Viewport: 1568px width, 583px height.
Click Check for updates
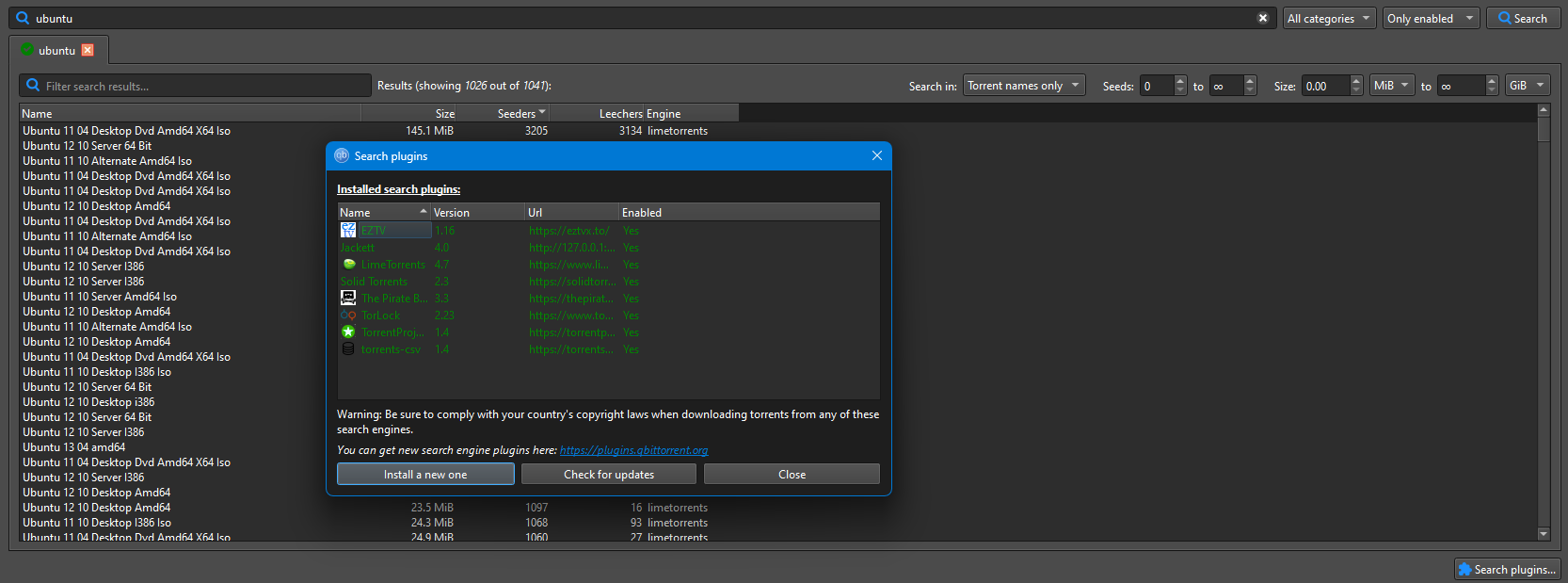[x=609, y=474]
